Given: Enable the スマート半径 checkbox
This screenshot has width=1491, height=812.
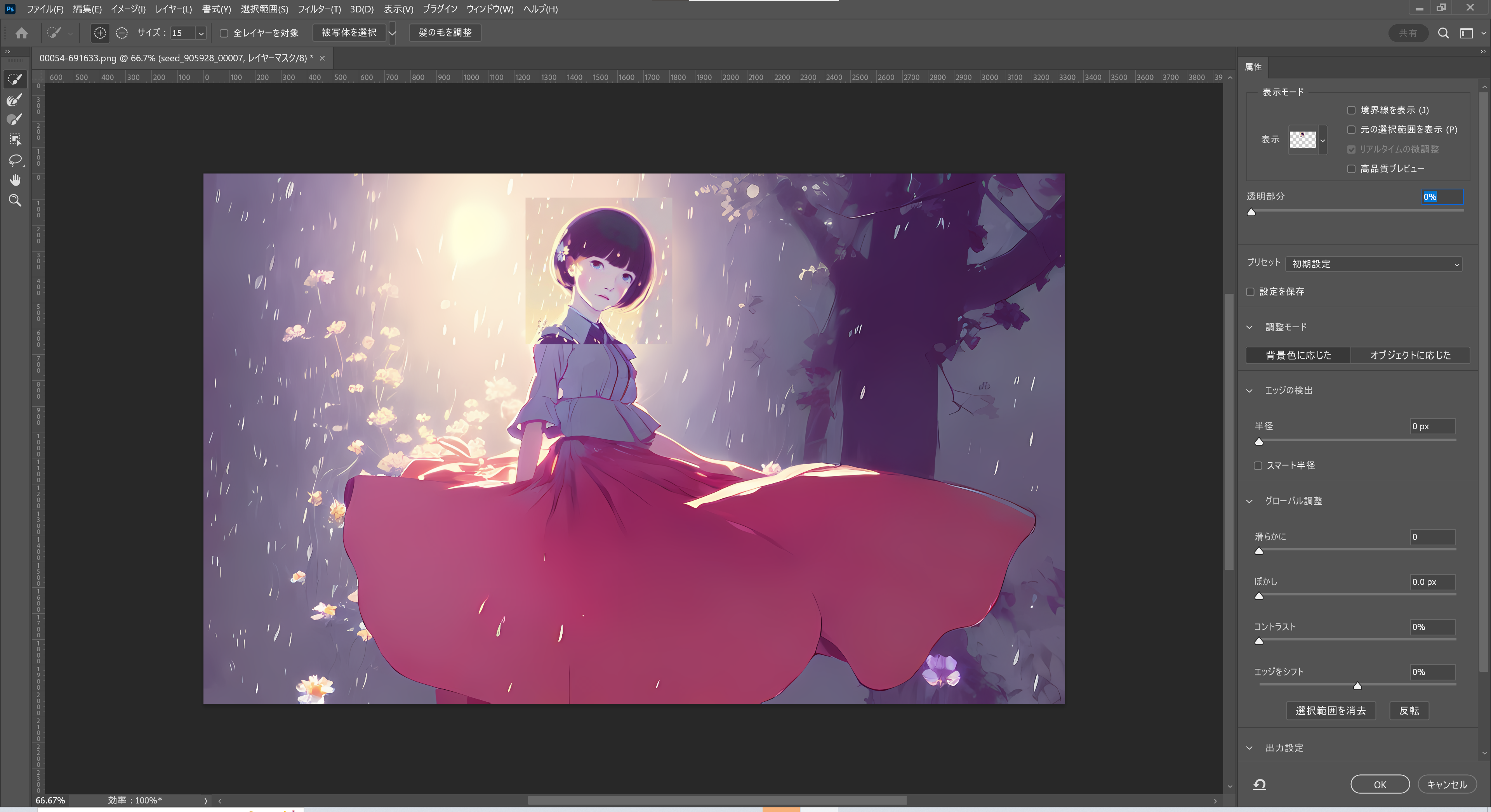Looking at the screenshot, I should click(1257, 465).
